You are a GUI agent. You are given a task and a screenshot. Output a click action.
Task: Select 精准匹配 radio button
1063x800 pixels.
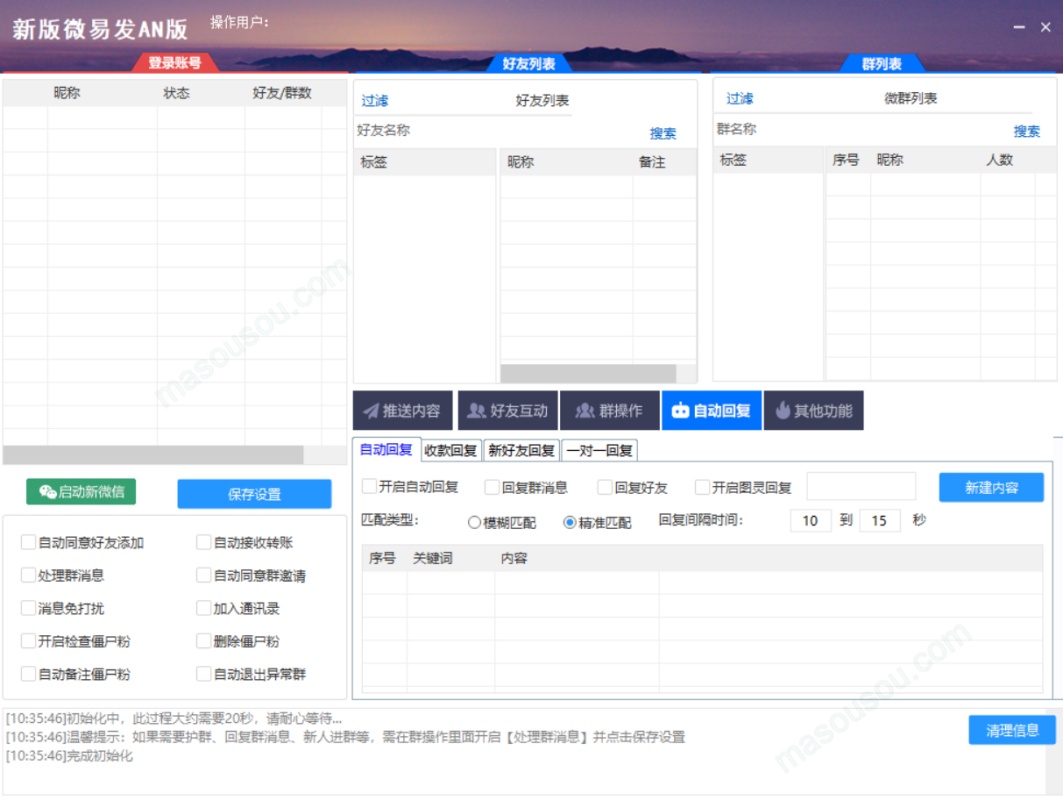(x=569, y=522)
